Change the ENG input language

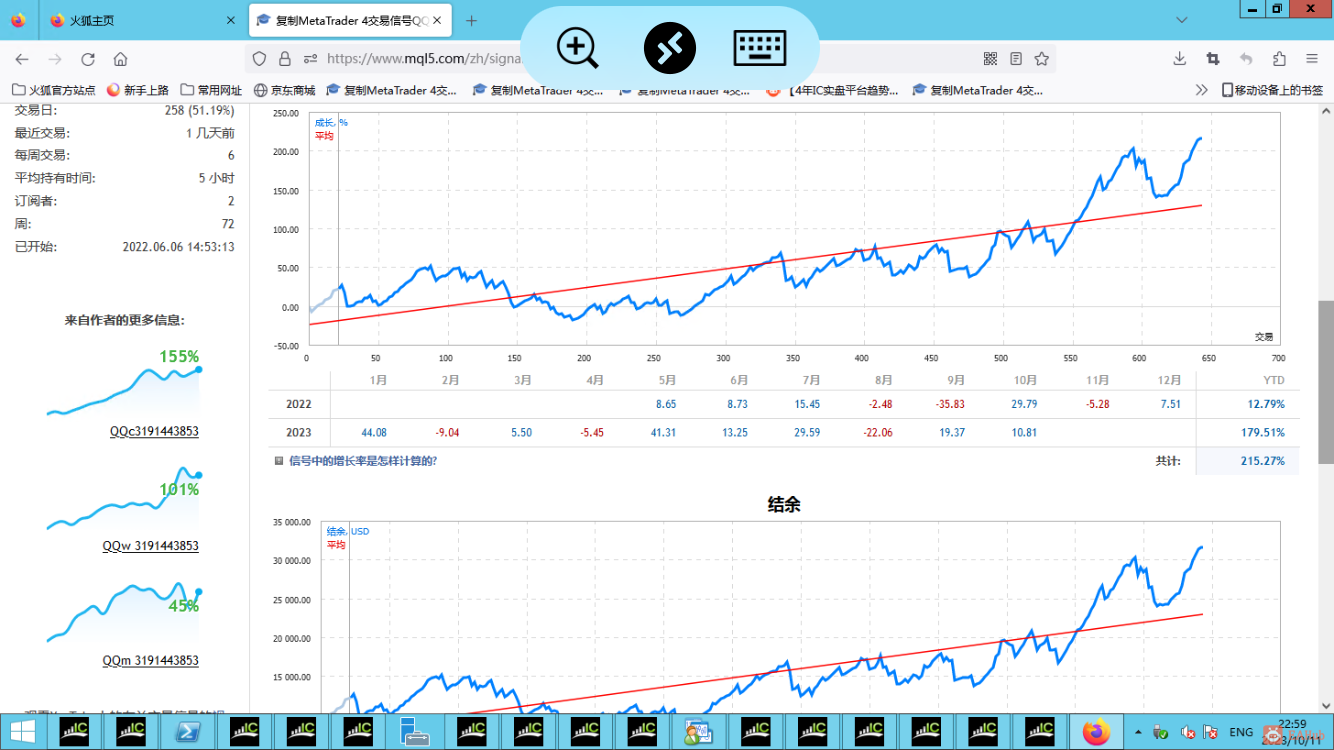pos(1241,732)
